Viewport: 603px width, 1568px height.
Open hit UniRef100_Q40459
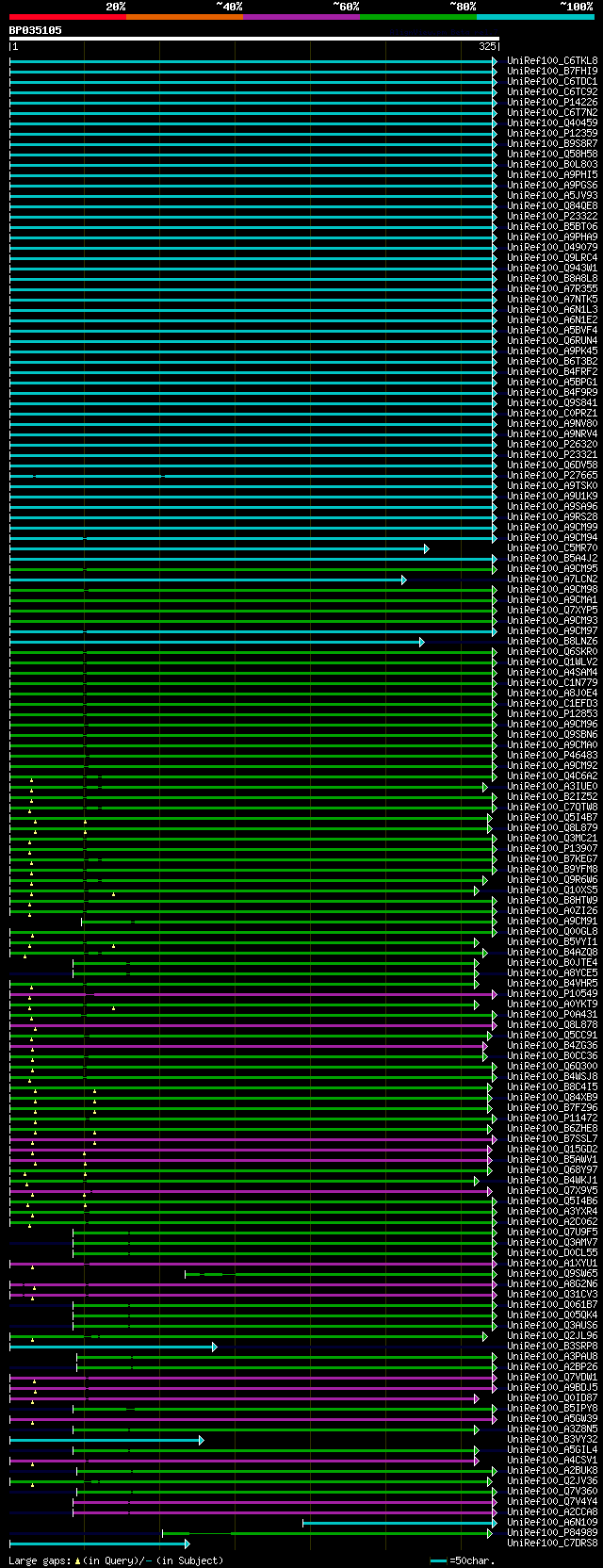click(552, 122)
